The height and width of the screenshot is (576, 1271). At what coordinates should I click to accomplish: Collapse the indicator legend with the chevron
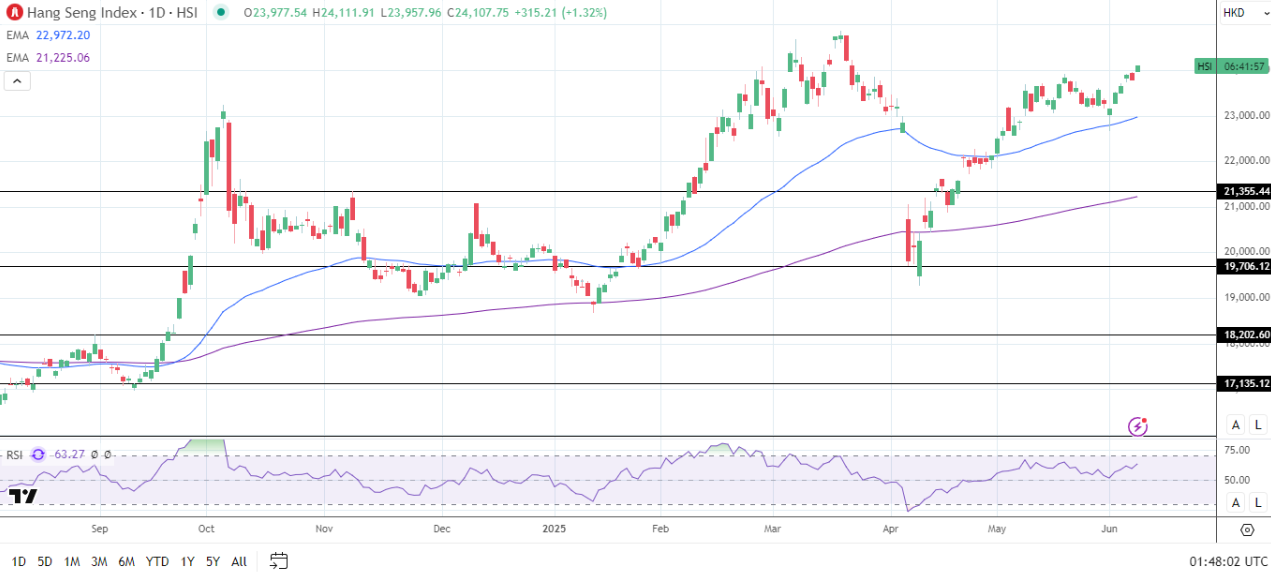[17, 81]
